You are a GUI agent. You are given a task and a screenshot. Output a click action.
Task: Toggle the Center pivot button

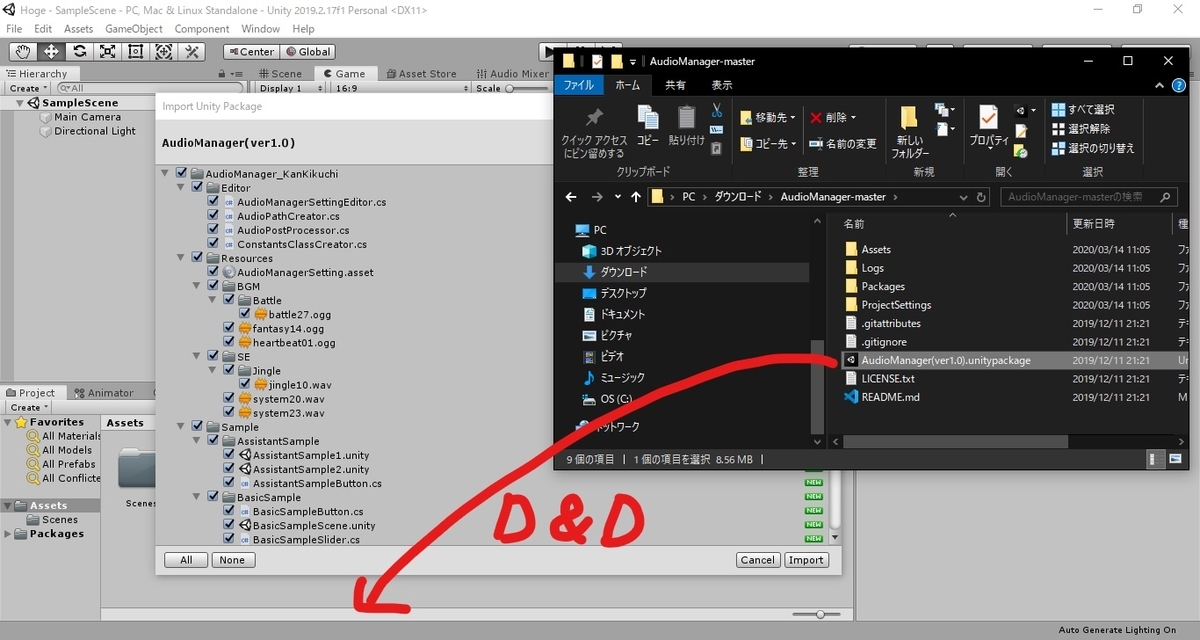250,52
